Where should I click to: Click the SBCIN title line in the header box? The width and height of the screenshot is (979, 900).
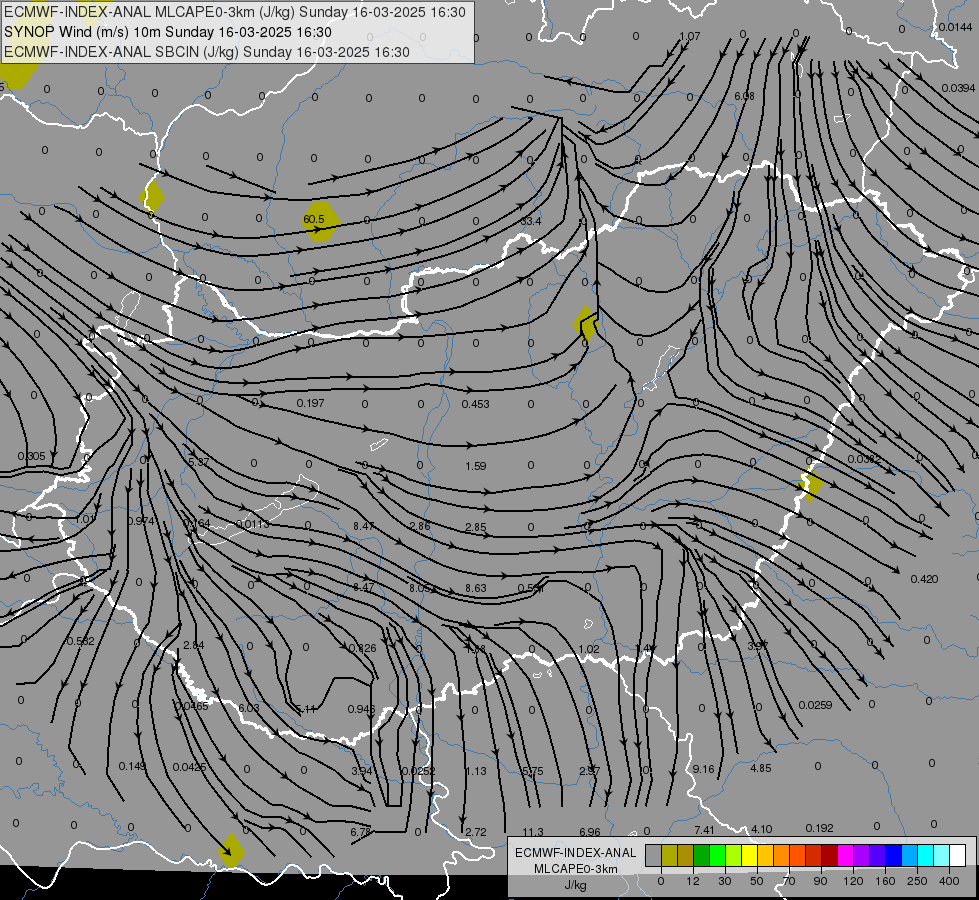pyautogui.click(x=207, y=52)
